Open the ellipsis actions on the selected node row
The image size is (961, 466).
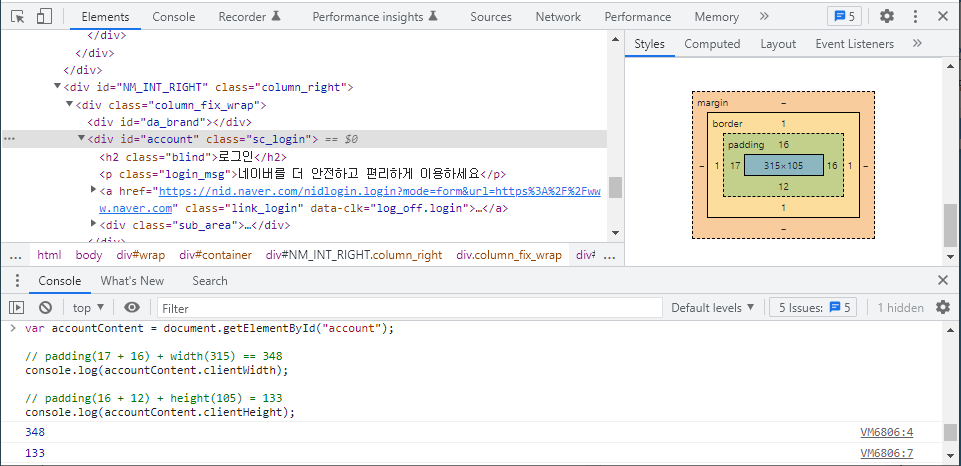coord(9,139)
